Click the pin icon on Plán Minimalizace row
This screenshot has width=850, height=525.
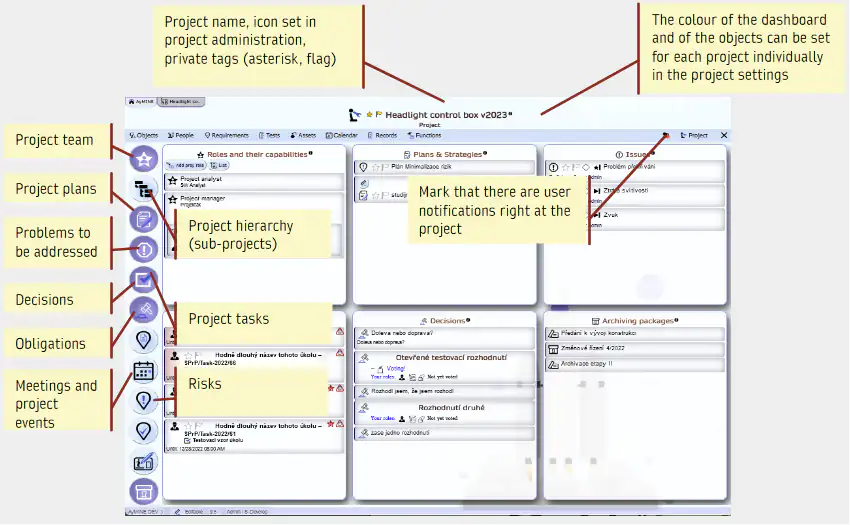tap(364, 167)
